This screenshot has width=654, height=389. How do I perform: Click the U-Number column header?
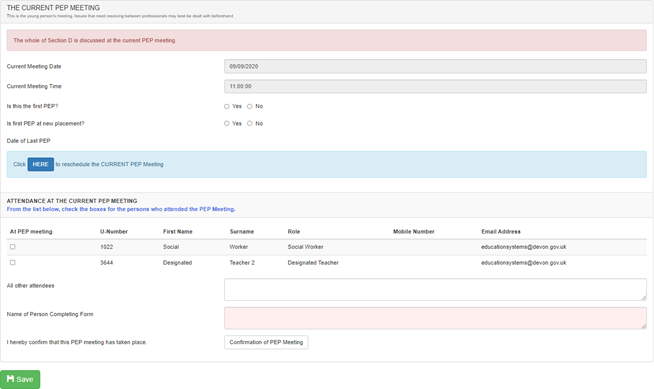point(114,231)
